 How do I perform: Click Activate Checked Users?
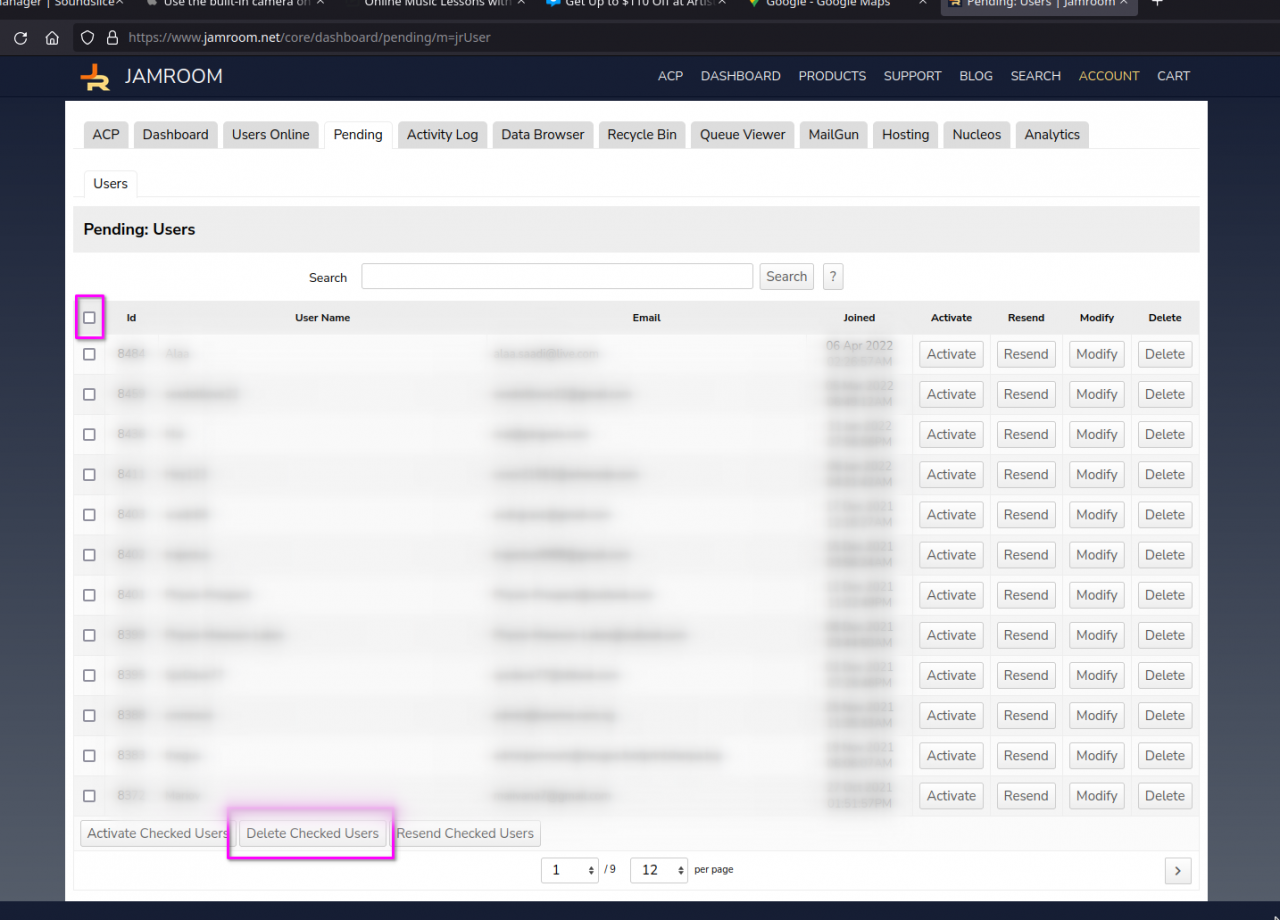point(157,833)
